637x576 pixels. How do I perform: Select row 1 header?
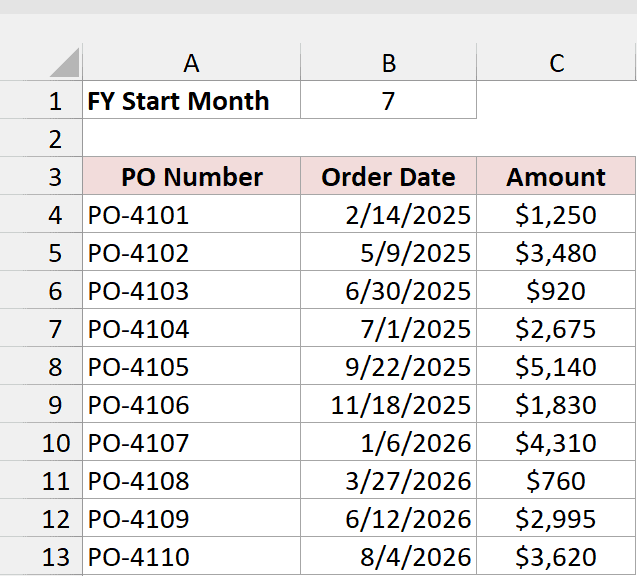point(41,100)
